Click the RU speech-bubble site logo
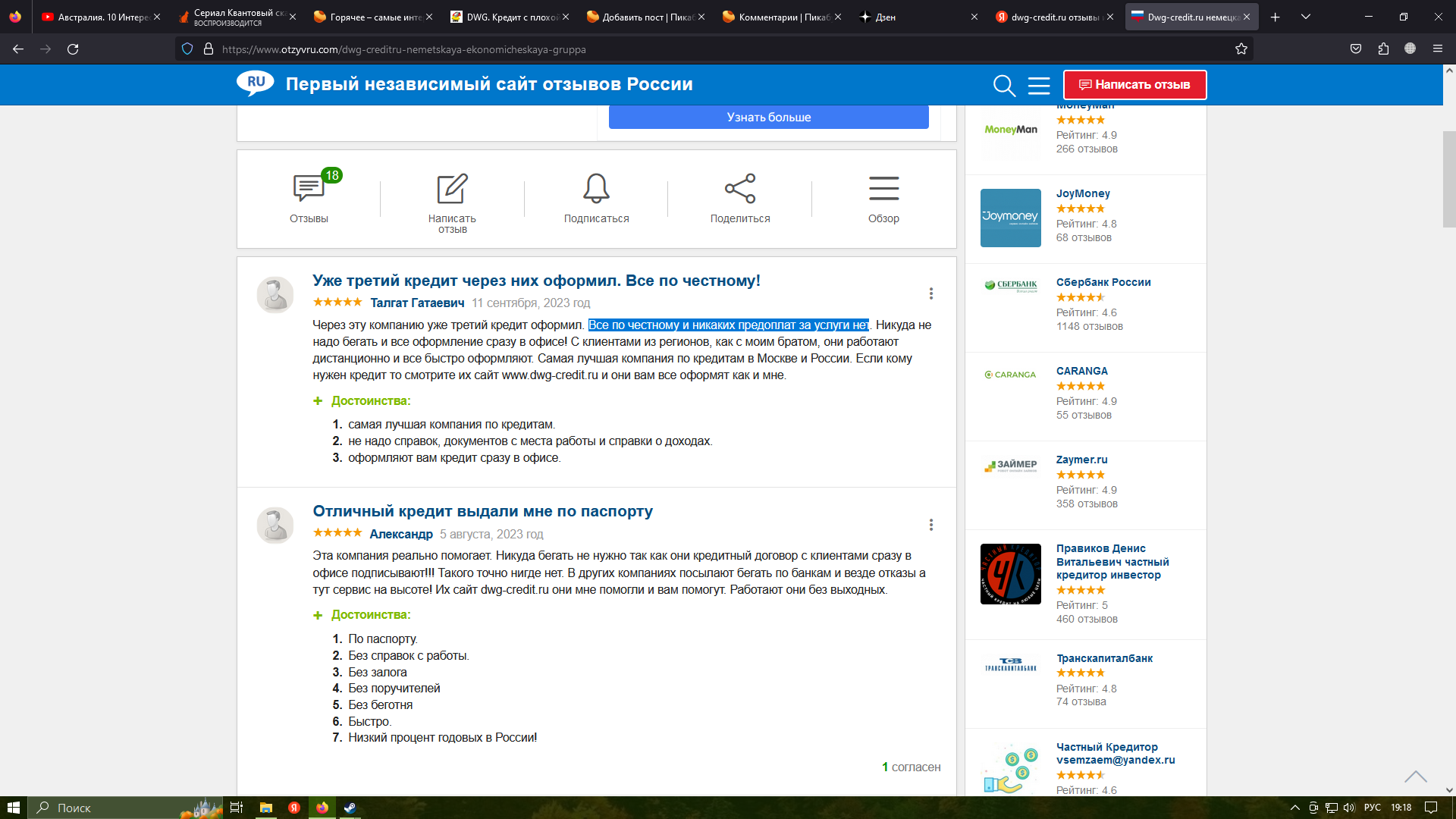1456x819 pixels. pyautogui.click(x=256, y=83)
